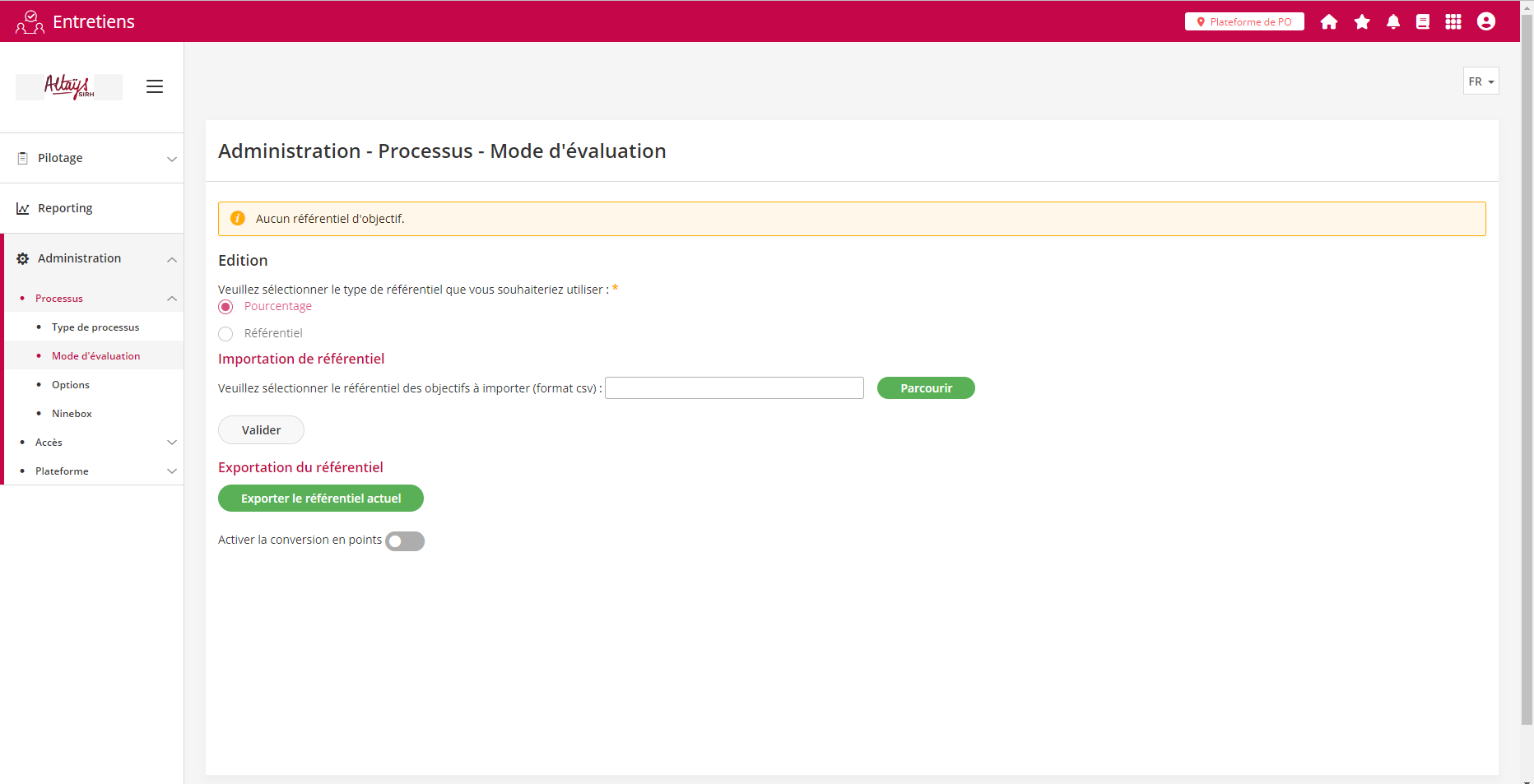Expand the Pilotage menu section

pos(91,158)
